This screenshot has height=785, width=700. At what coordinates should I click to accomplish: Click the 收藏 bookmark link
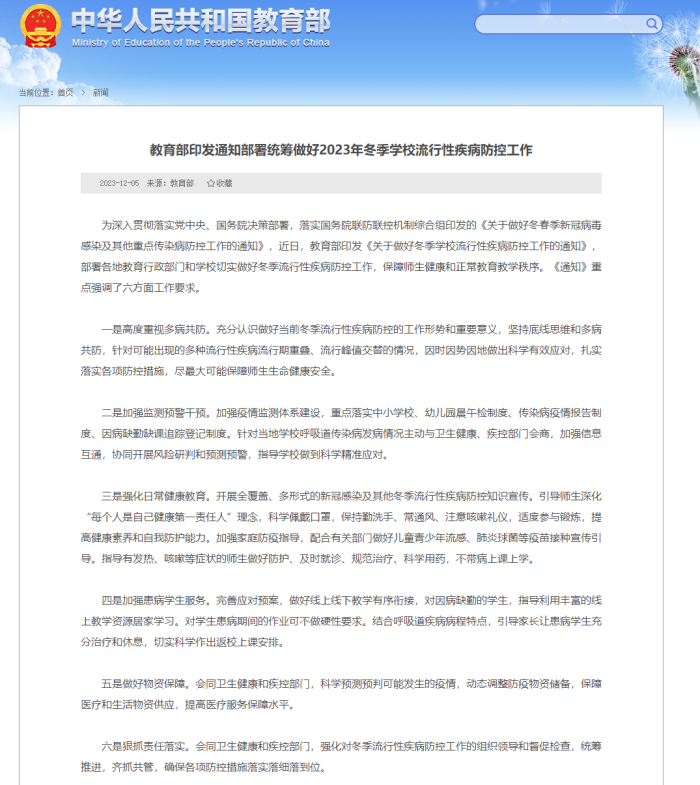coord(224,183)
